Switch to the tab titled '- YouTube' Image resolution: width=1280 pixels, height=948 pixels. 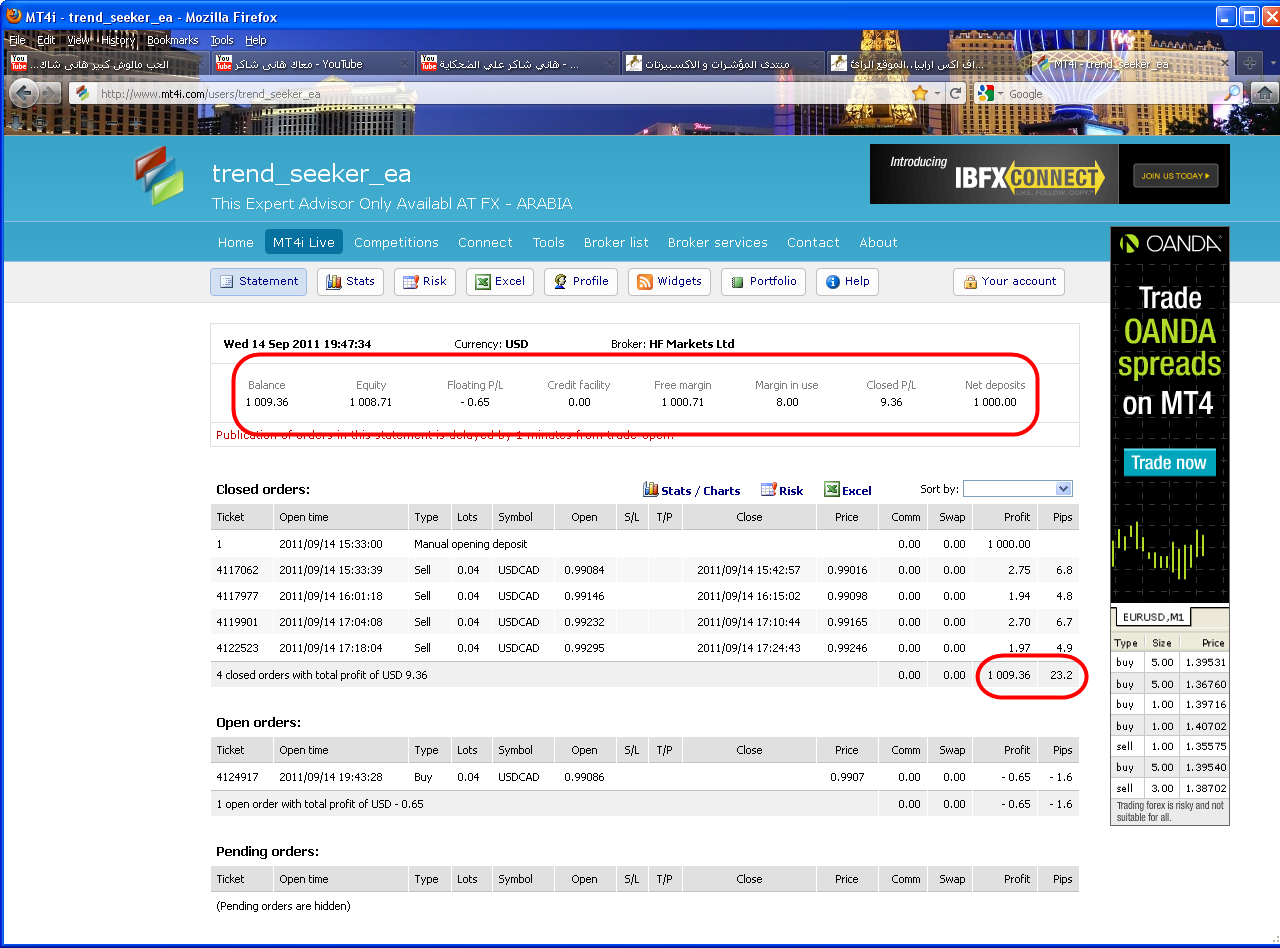click(312, 63)
